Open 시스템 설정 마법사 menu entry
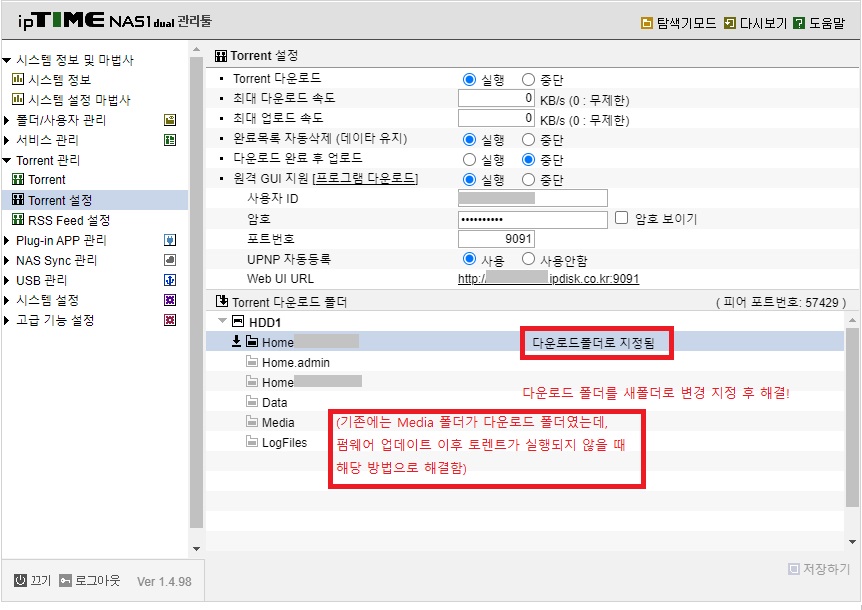This screenshot has width=862, height=610. point(79,100)
